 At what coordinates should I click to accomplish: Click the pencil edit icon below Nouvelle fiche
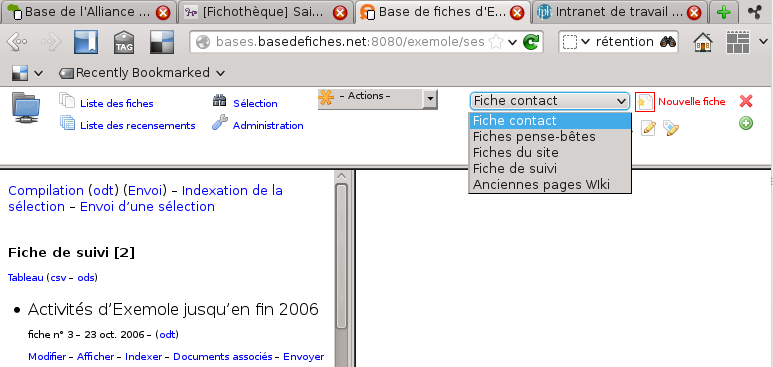[648, 128]
